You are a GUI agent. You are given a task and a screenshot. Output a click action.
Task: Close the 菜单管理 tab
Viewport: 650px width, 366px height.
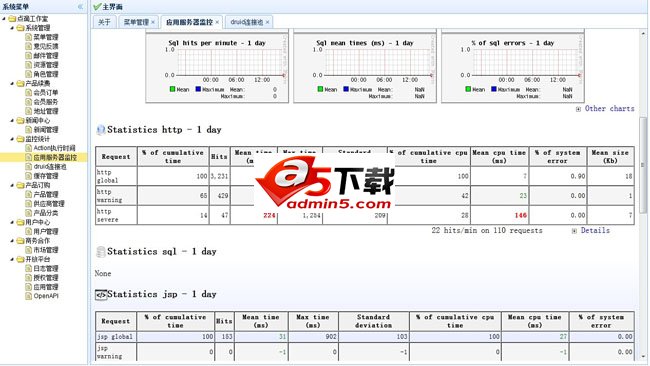coord(153,22)
